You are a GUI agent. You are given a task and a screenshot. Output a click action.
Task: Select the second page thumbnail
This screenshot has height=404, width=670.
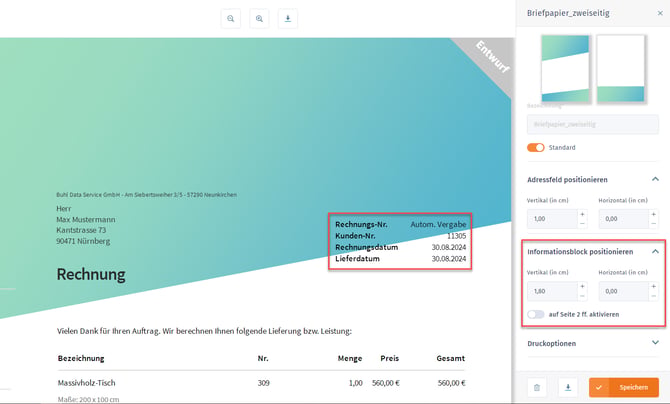coord(620,68)
